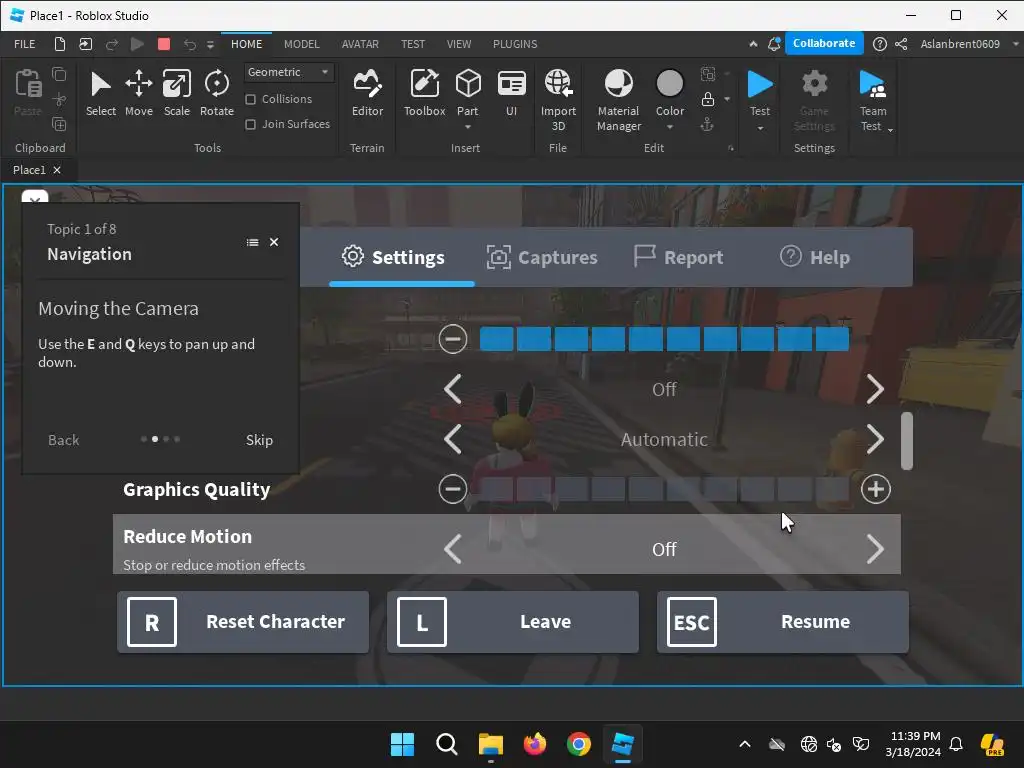
Task: Open the Toolbox panel
Action: (424, 93)
